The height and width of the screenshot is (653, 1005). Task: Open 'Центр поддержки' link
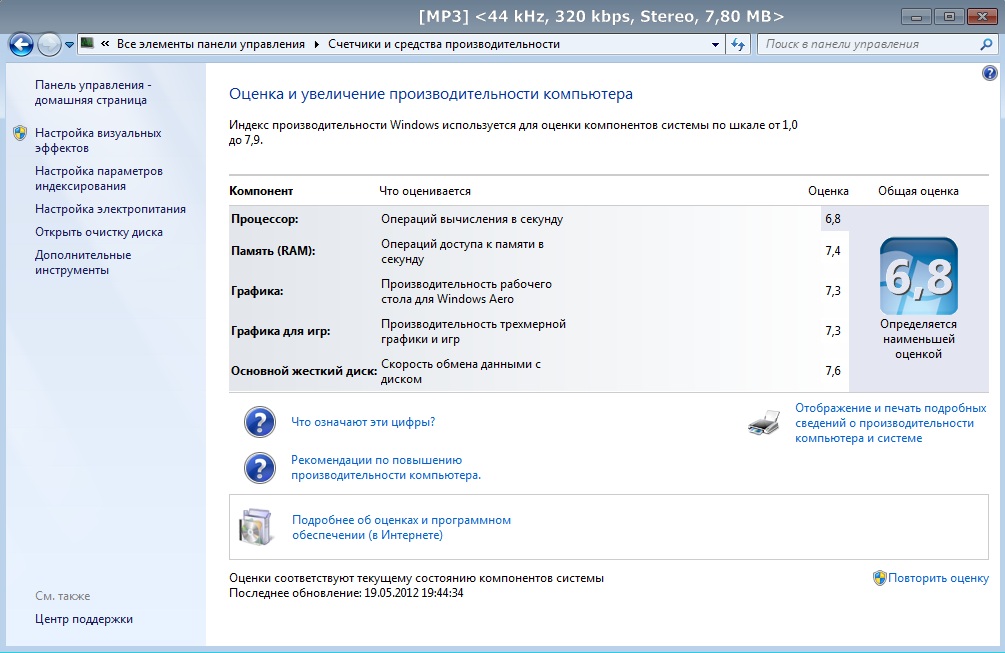click(x=84, y=619)
